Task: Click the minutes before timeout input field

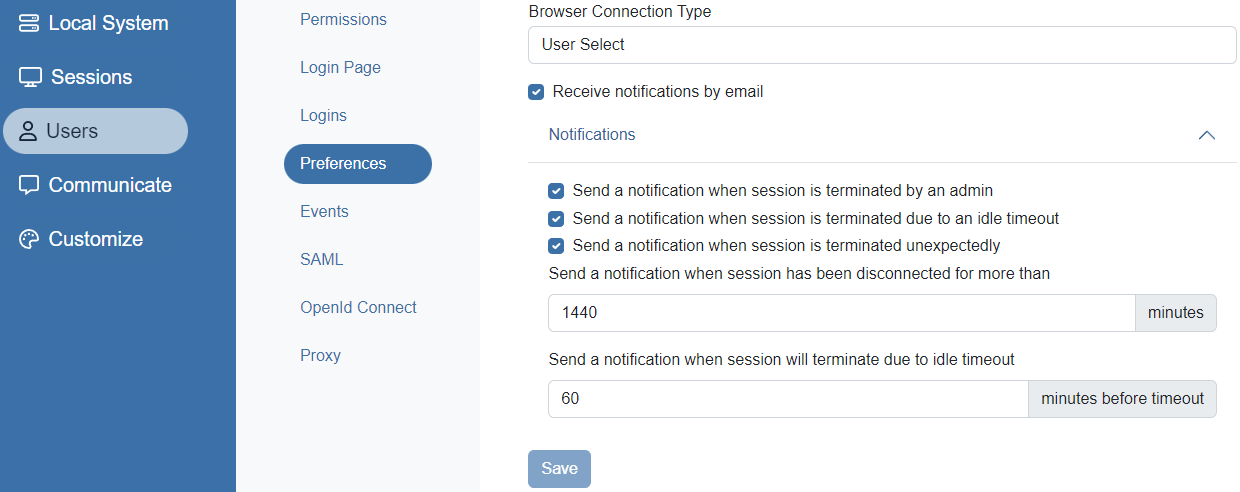Action: [x=787, y=399]
